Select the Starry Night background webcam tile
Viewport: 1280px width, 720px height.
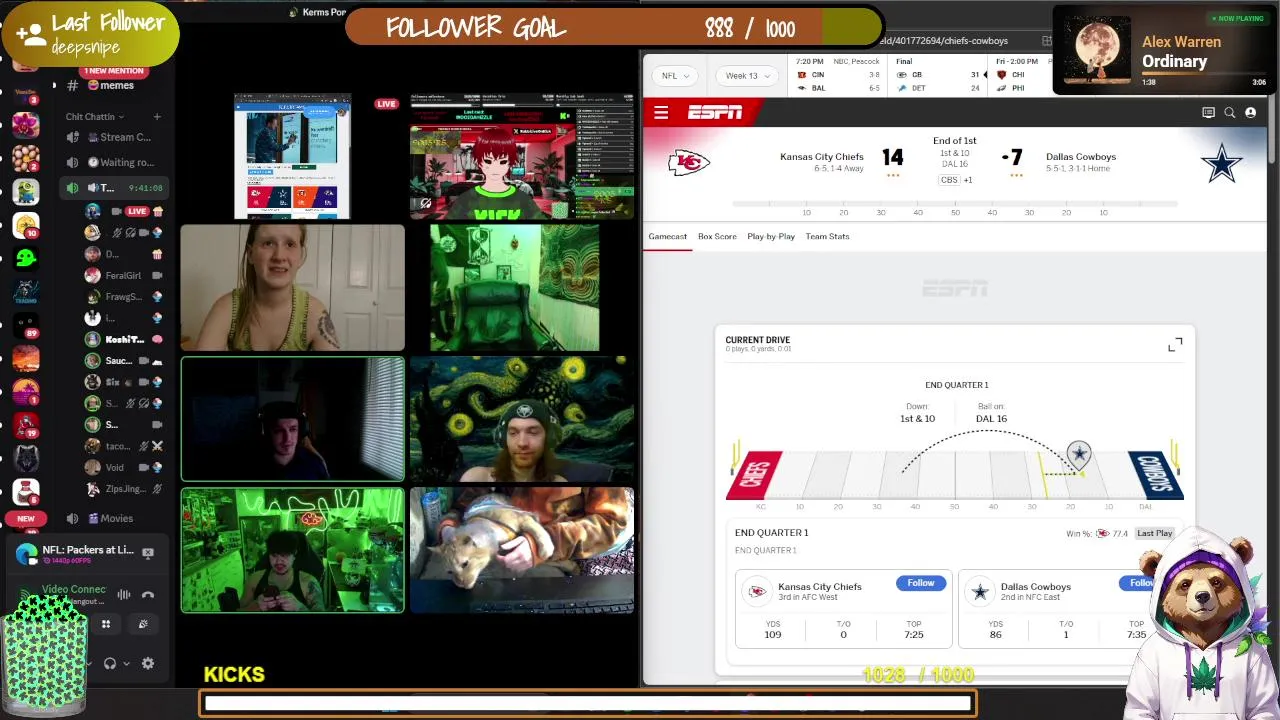click(x=521, y=420)
